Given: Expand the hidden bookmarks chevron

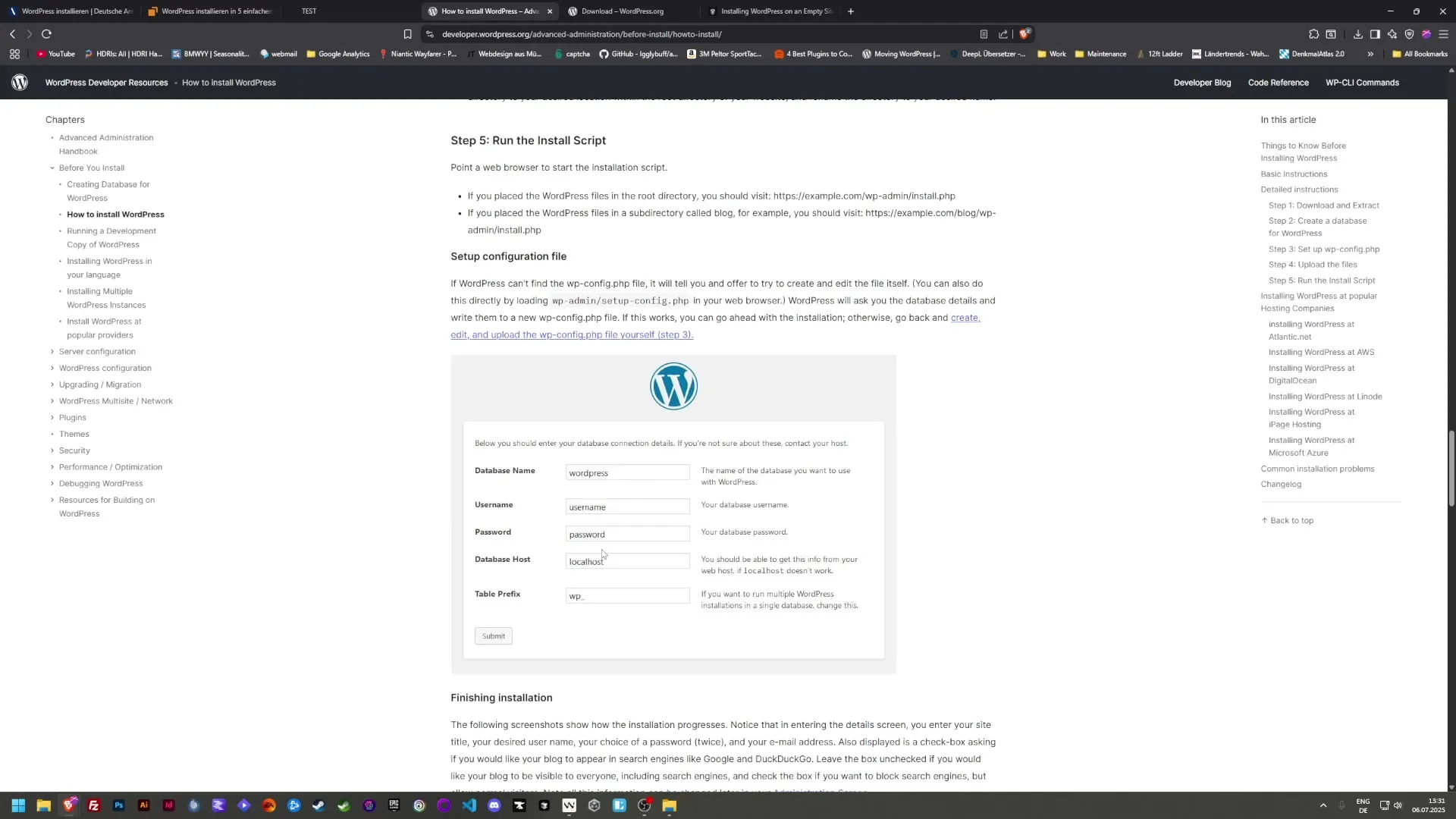Looking at the screenshot, I should click(1370, 54).
